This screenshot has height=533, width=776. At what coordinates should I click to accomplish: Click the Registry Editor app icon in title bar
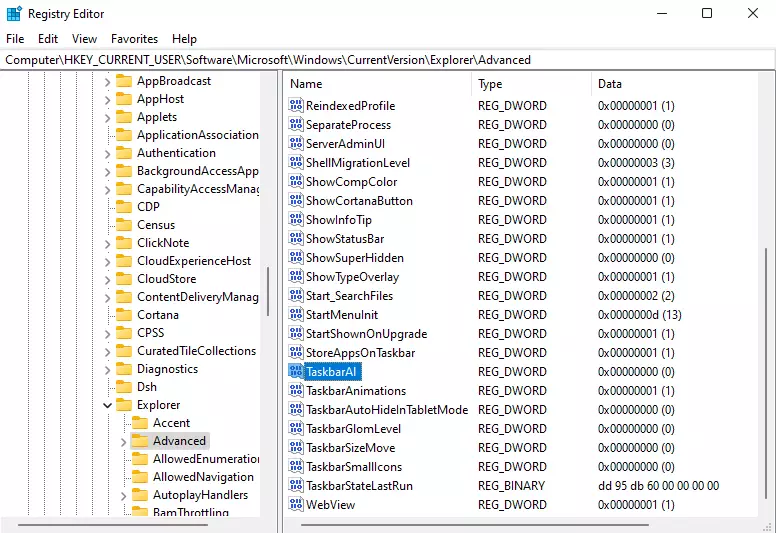[x=14, y=13]
